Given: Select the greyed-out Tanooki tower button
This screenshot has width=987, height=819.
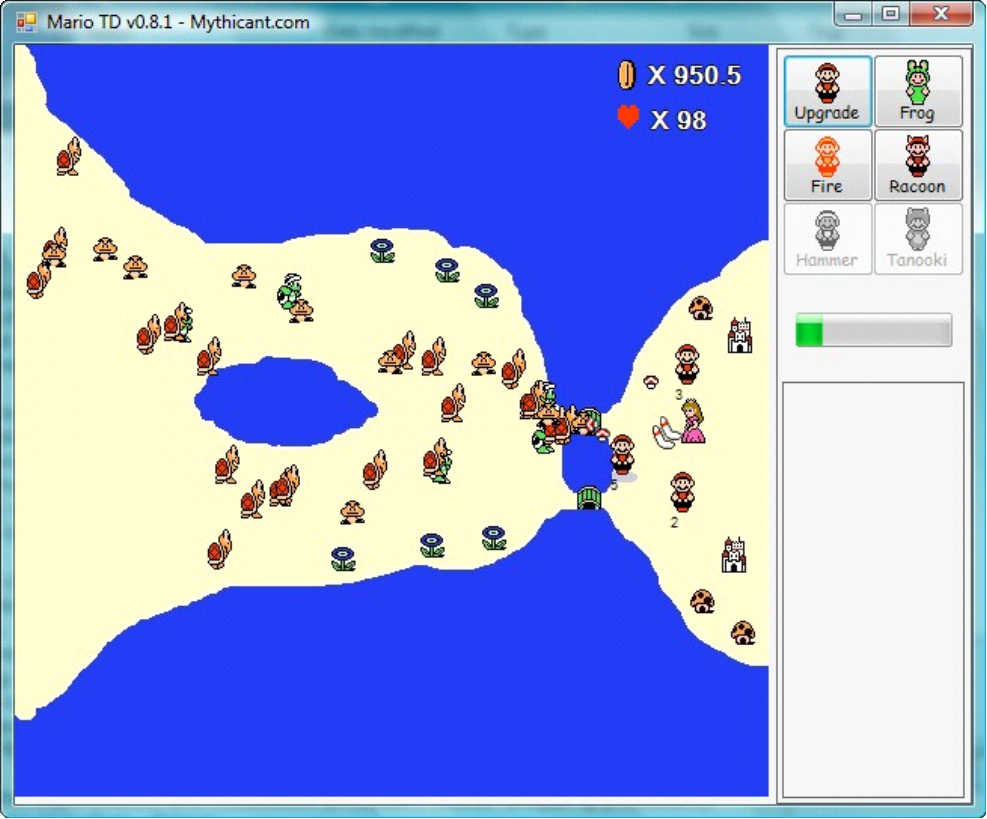Looking at the screenshot, I should click(x=918, y=239).
